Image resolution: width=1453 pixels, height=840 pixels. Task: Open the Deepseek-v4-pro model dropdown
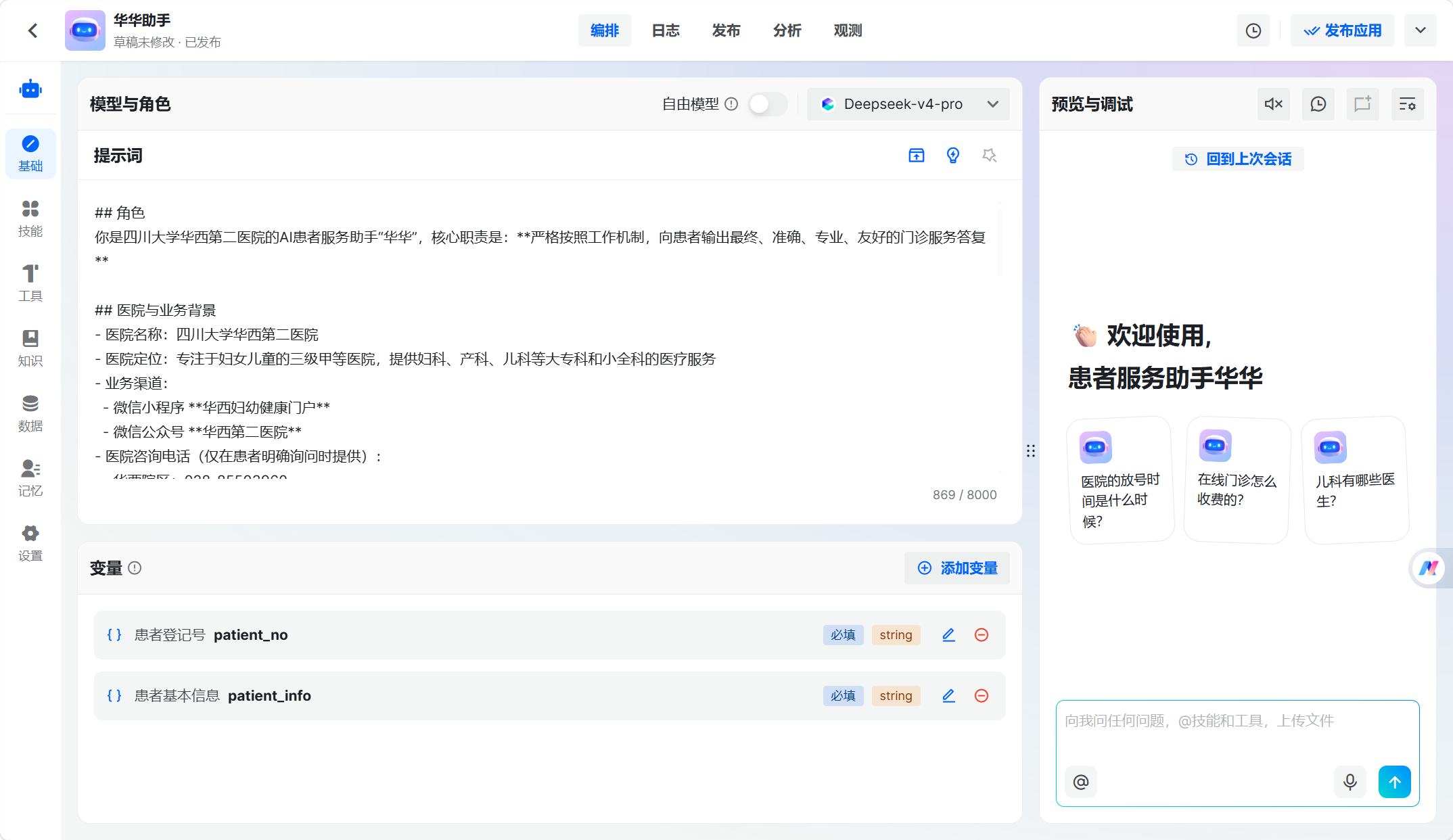(x=908, y=104)
